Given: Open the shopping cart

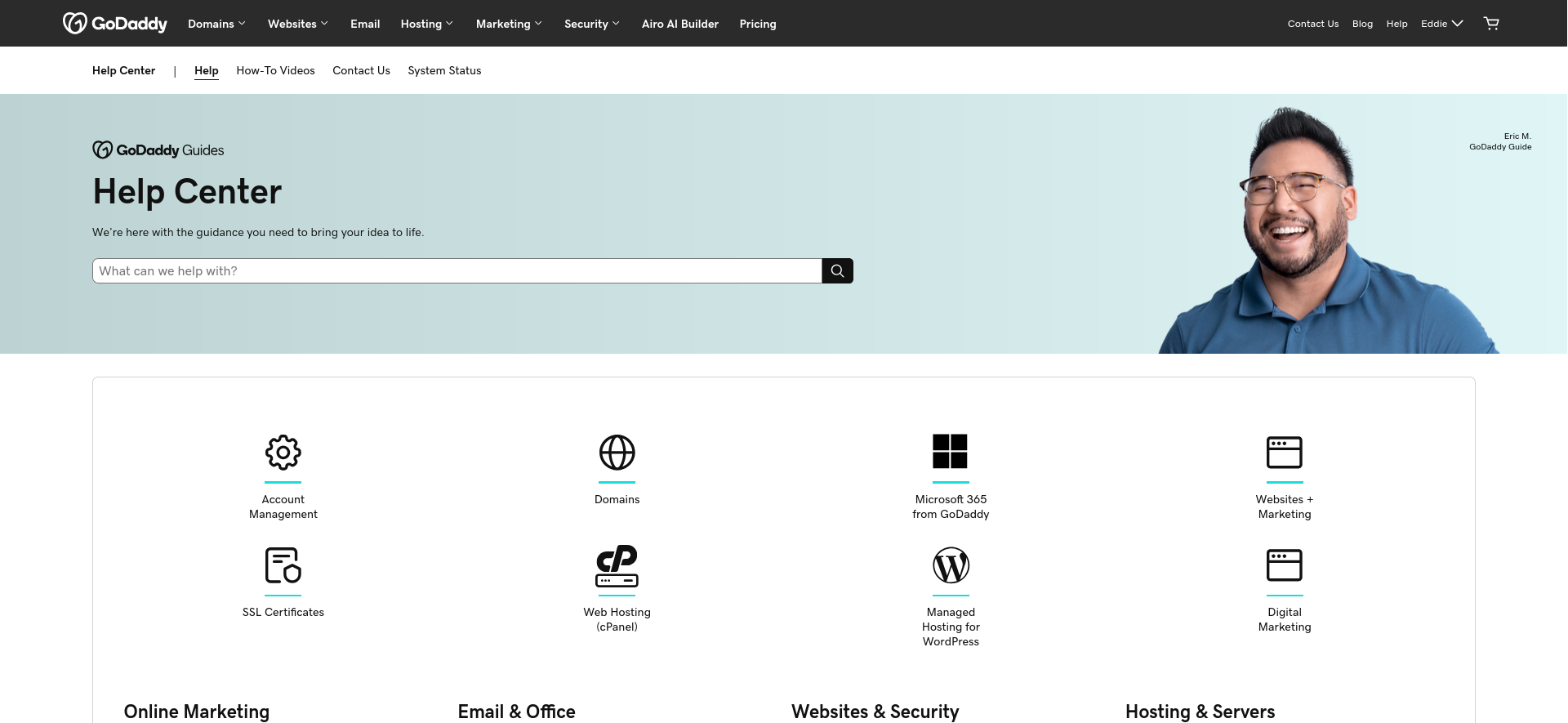Looking at the screenshot, I should [1491, 24].
